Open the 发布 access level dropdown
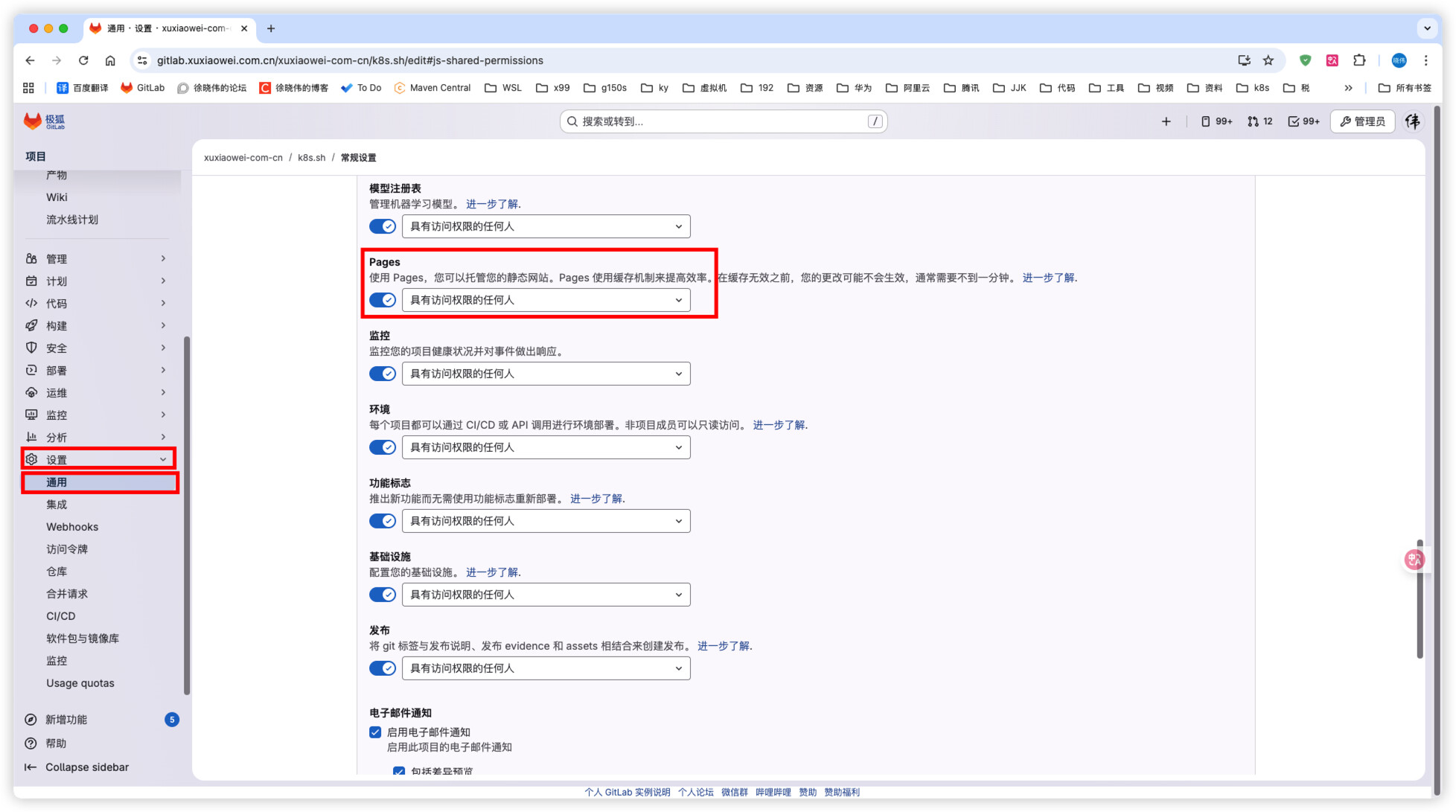This screenshot has width=1456, height=812. click(546, 668)
